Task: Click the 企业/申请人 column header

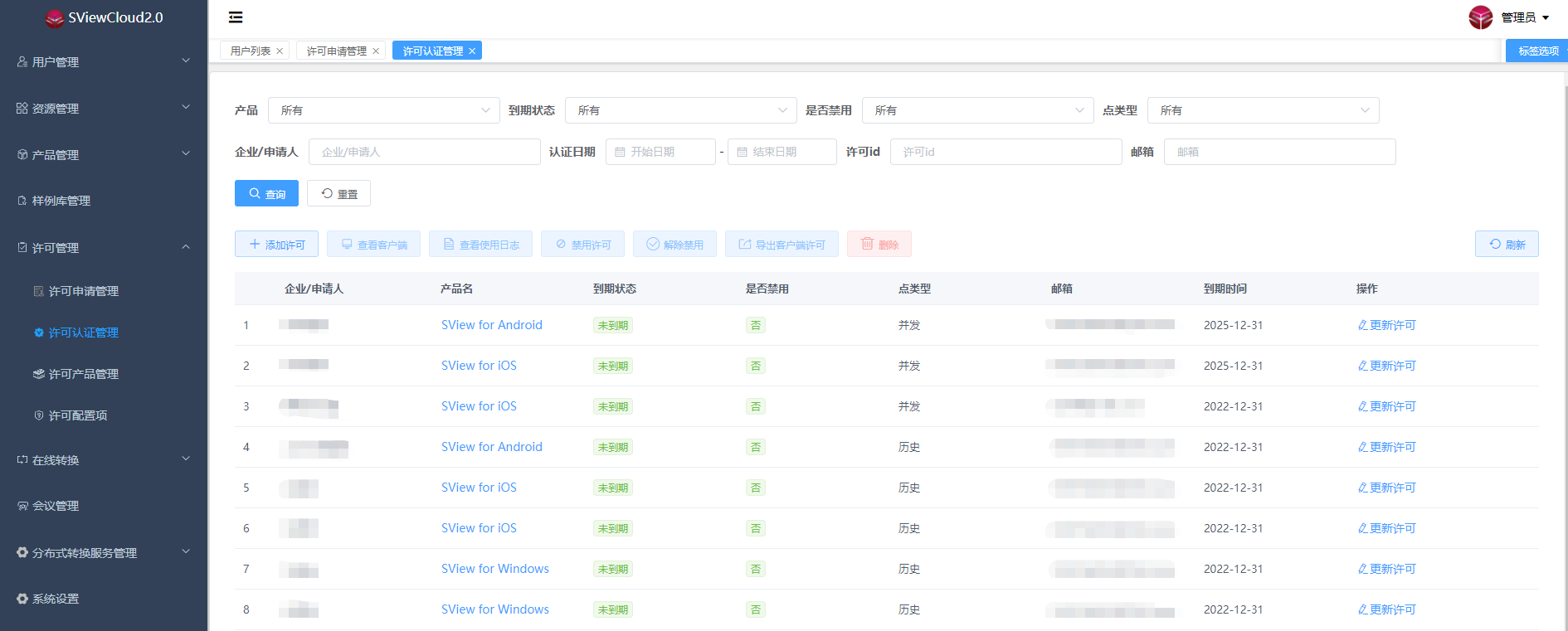Action: click(x=314, y=289)
